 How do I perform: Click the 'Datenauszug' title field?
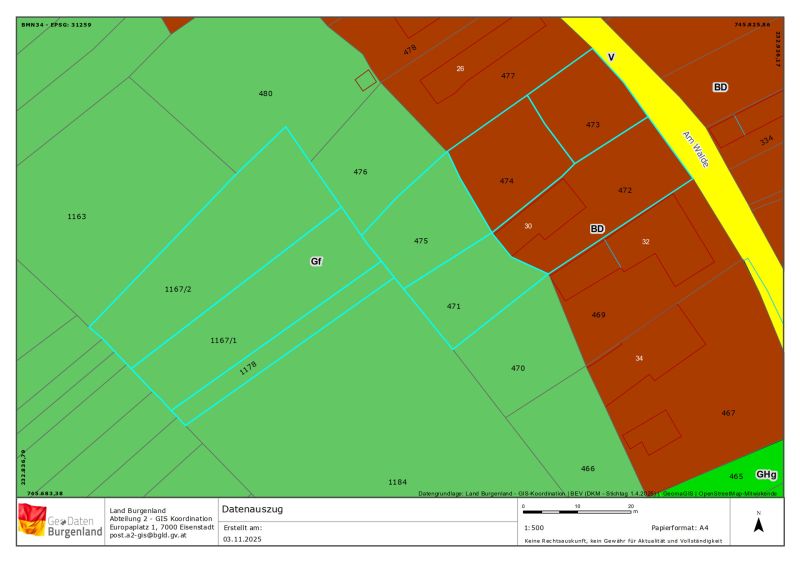(x=253, y=509)
